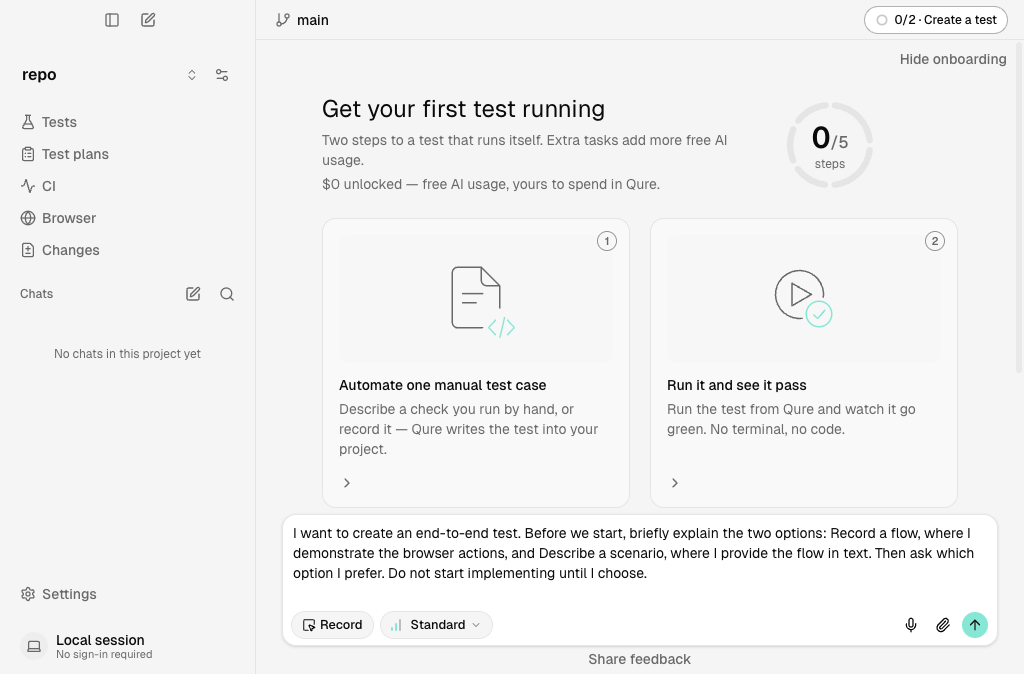This screenshot has height=674, width=1024.
Task: Send the message with the arrow button
Action: pos(974,625)
